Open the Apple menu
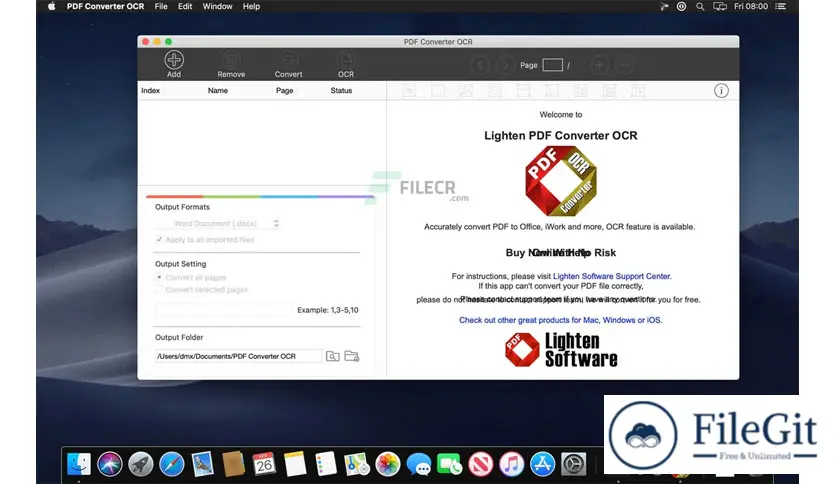Viewport: 836px width, 484px height. tap(51, 6)
